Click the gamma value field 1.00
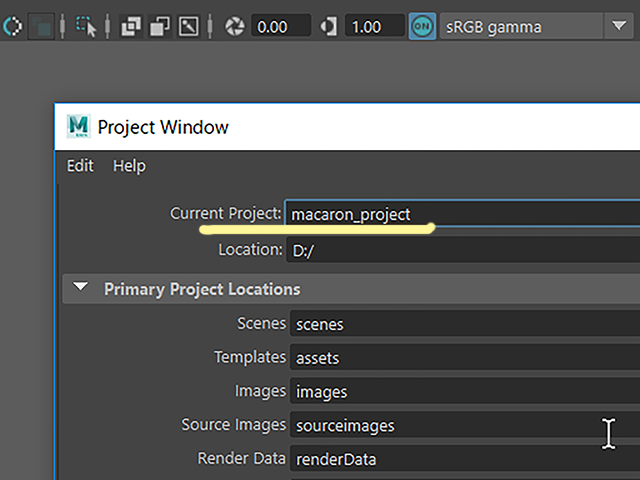Viewport: 640px width, 480px height. (375, 27)
